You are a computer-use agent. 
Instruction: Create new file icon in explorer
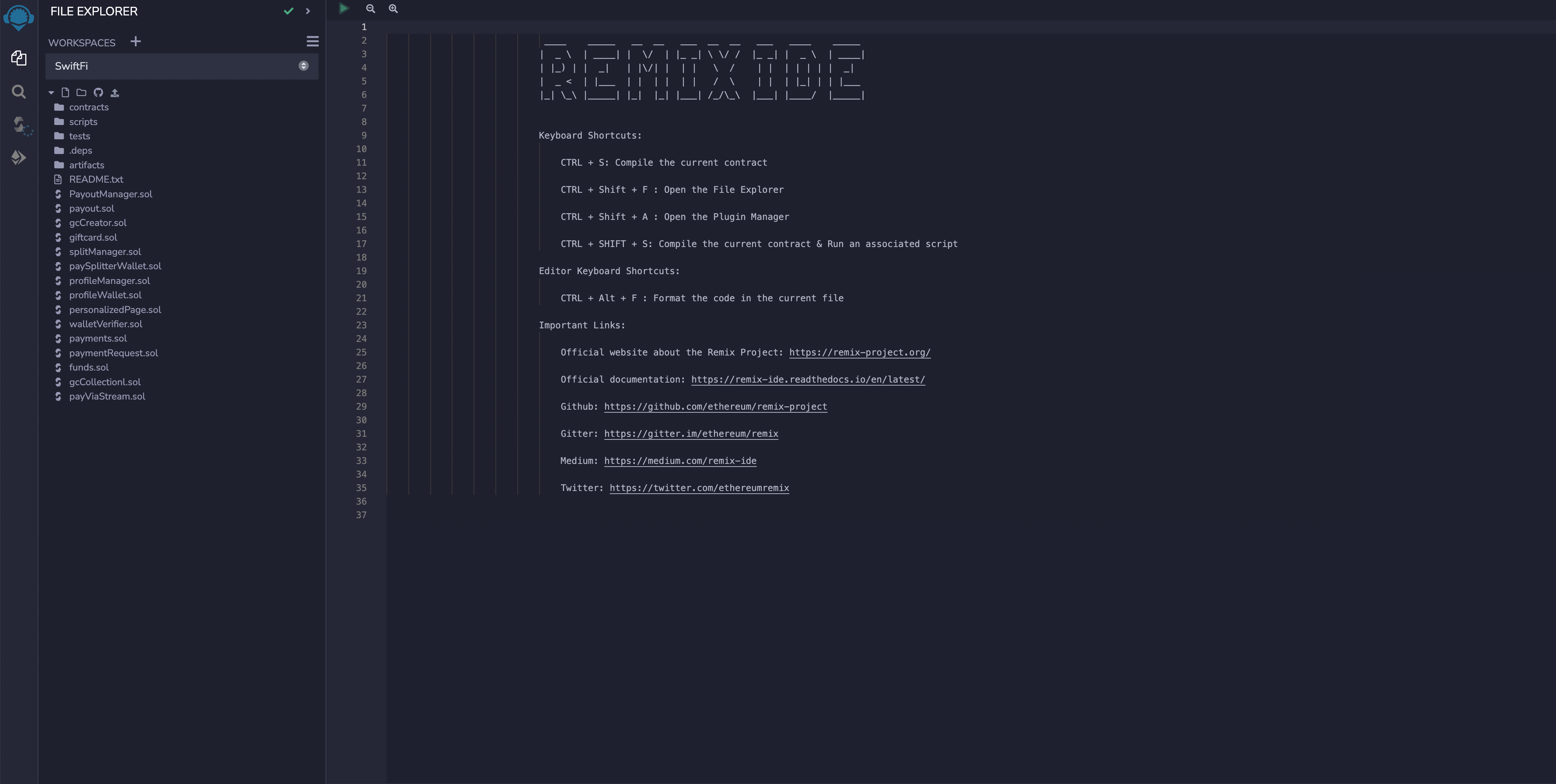coord(65,92)
